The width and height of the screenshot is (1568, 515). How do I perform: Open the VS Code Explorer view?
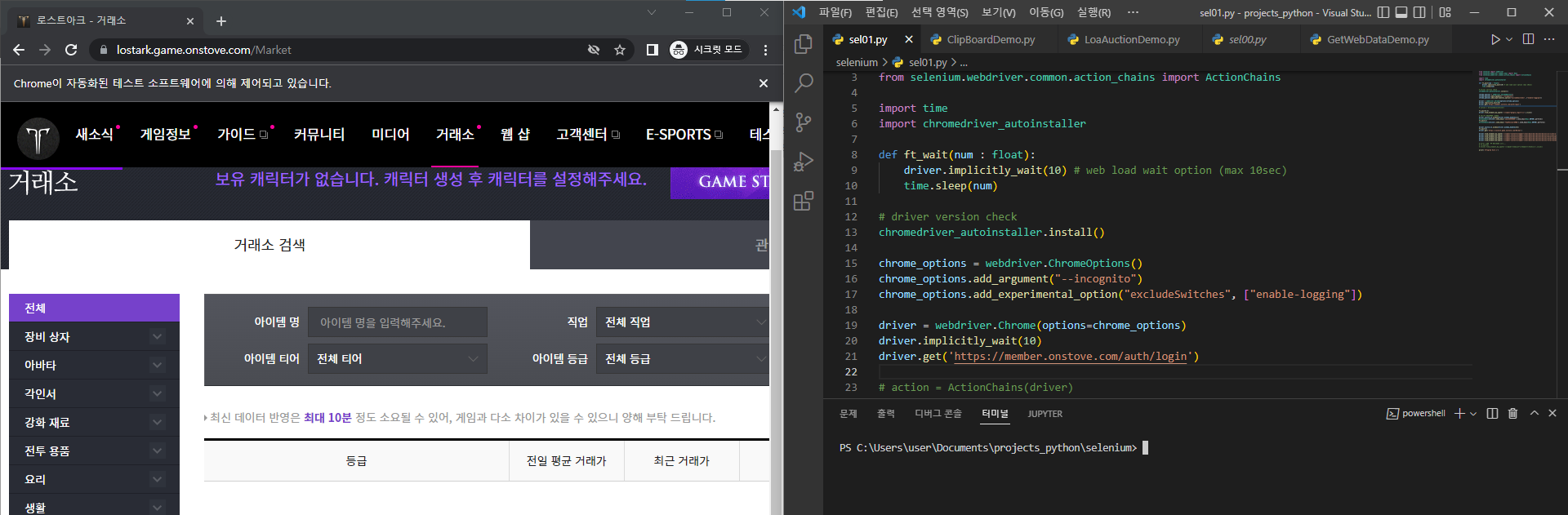point(804,44)
